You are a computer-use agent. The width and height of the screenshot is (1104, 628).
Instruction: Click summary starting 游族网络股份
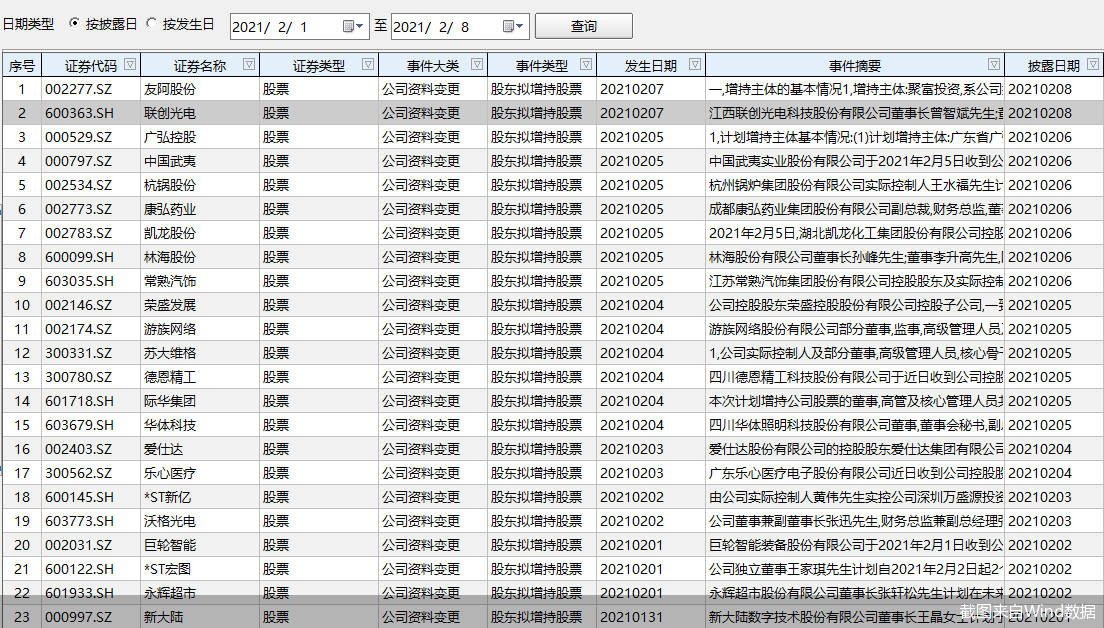coord(855,329)
